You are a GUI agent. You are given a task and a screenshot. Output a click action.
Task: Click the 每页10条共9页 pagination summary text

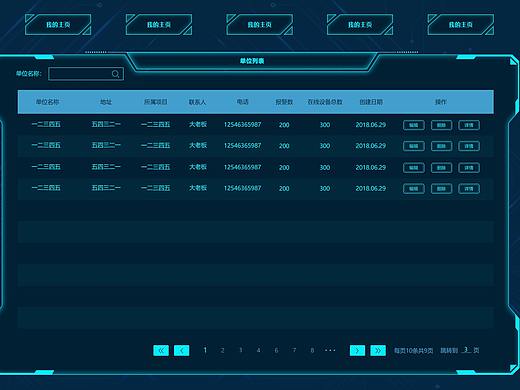tap(414, 351)
